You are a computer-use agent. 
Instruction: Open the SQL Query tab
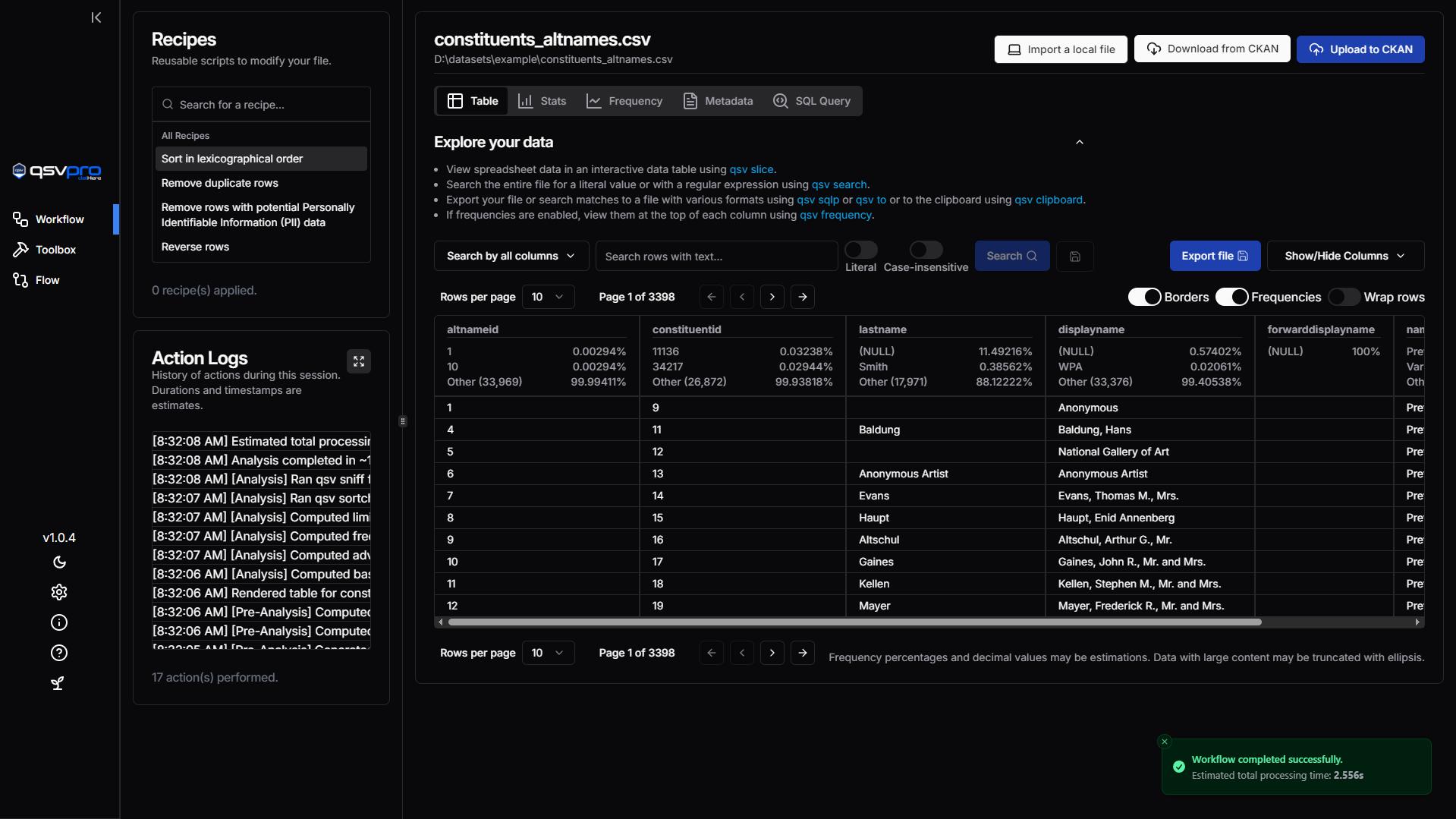[x=811, y=101]
